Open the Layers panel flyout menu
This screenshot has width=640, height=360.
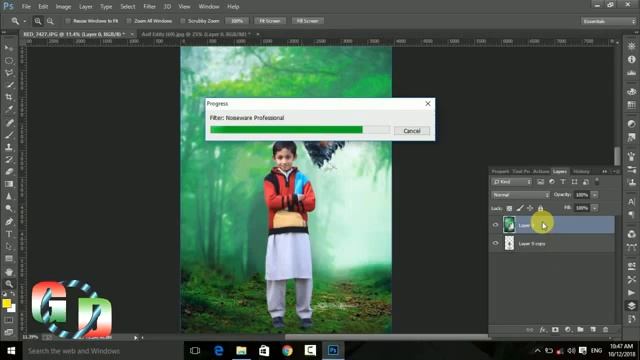click(616, 171)
